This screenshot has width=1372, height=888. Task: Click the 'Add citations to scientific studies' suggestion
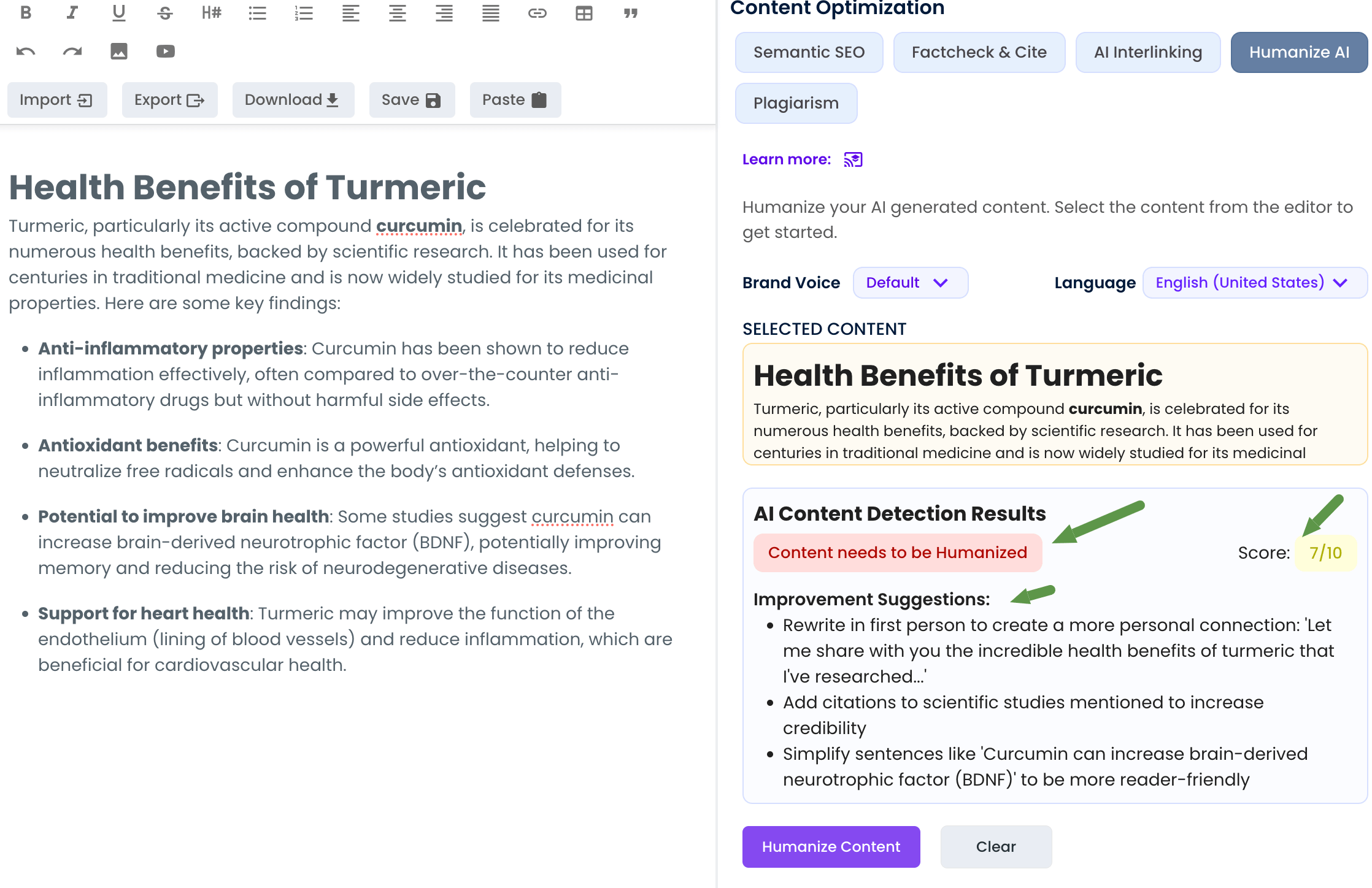(x=1023, y=715)
